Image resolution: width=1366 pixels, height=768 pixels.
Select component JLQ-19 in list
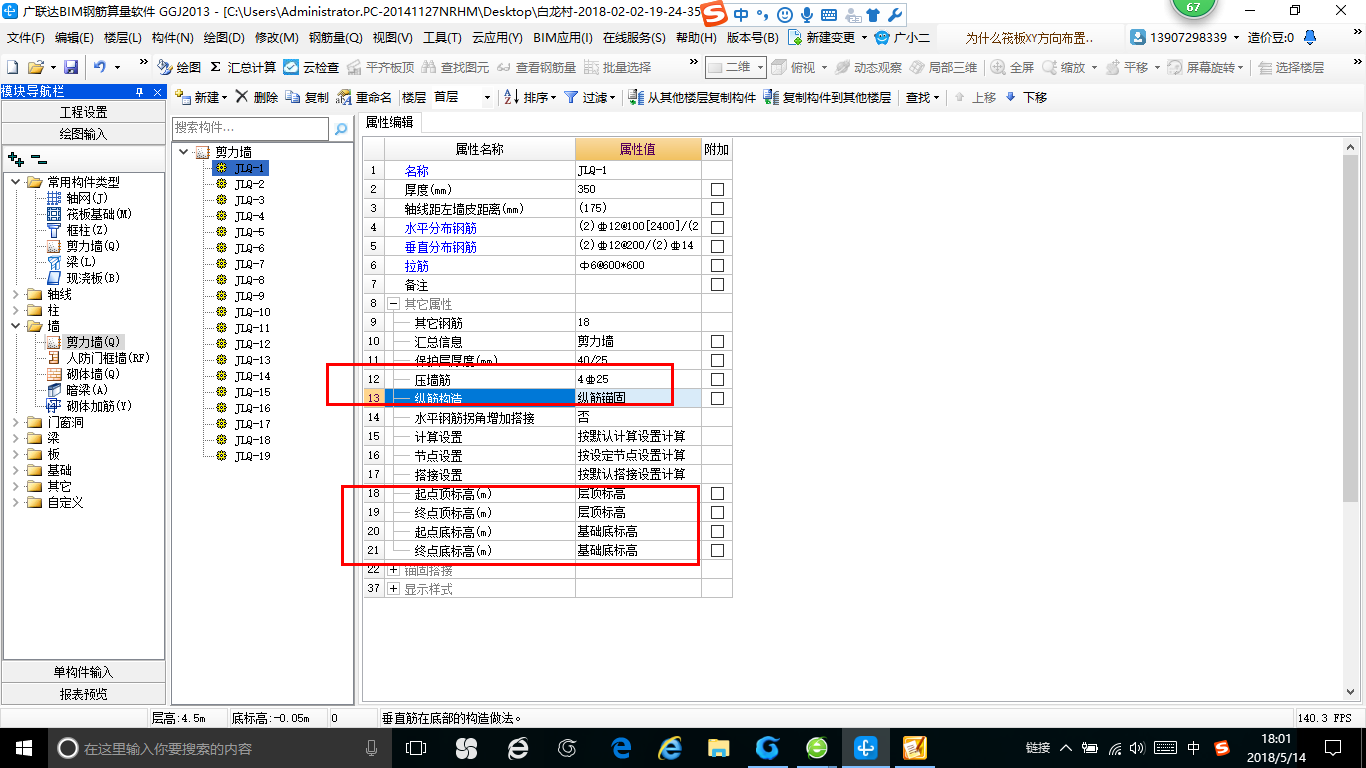(x=253, y=456)
